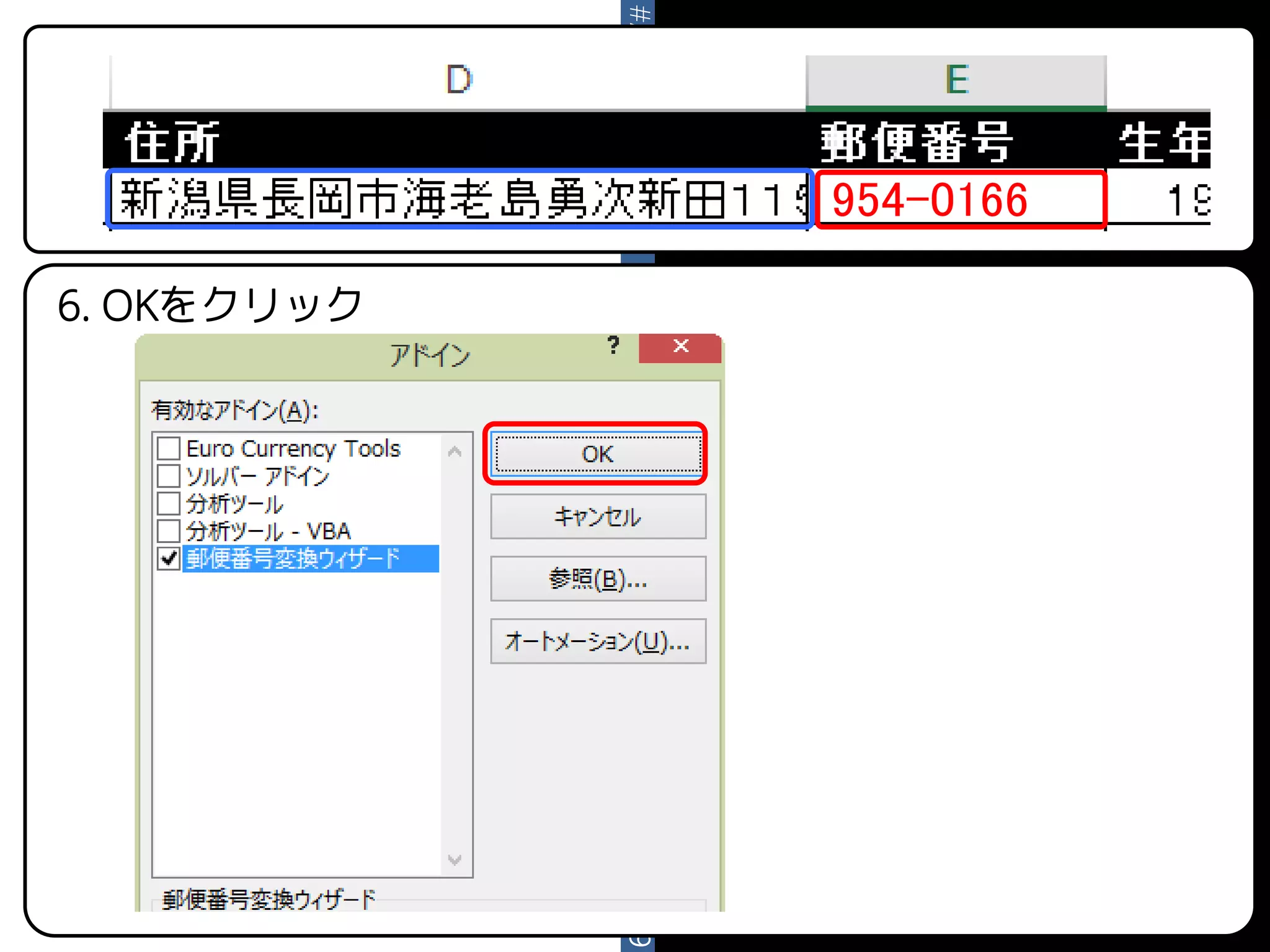
Task: Enable the Euro Currency Tools checkbox
Action: click(169, 448)
